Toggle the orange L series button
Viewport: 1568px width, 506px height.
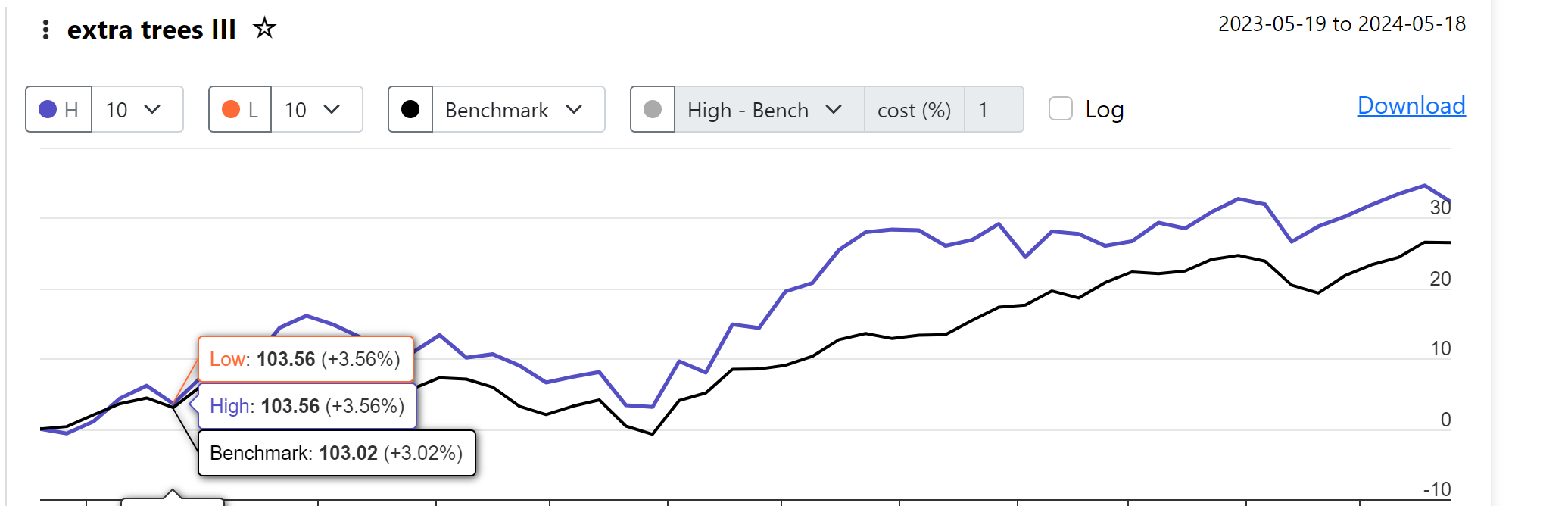(x=240, y=110)
